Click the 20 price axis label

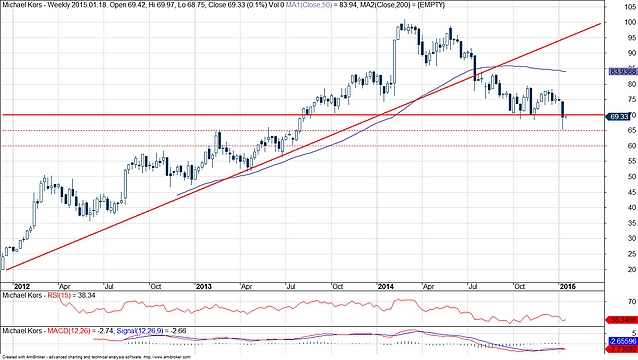click(x=632, y=270)
